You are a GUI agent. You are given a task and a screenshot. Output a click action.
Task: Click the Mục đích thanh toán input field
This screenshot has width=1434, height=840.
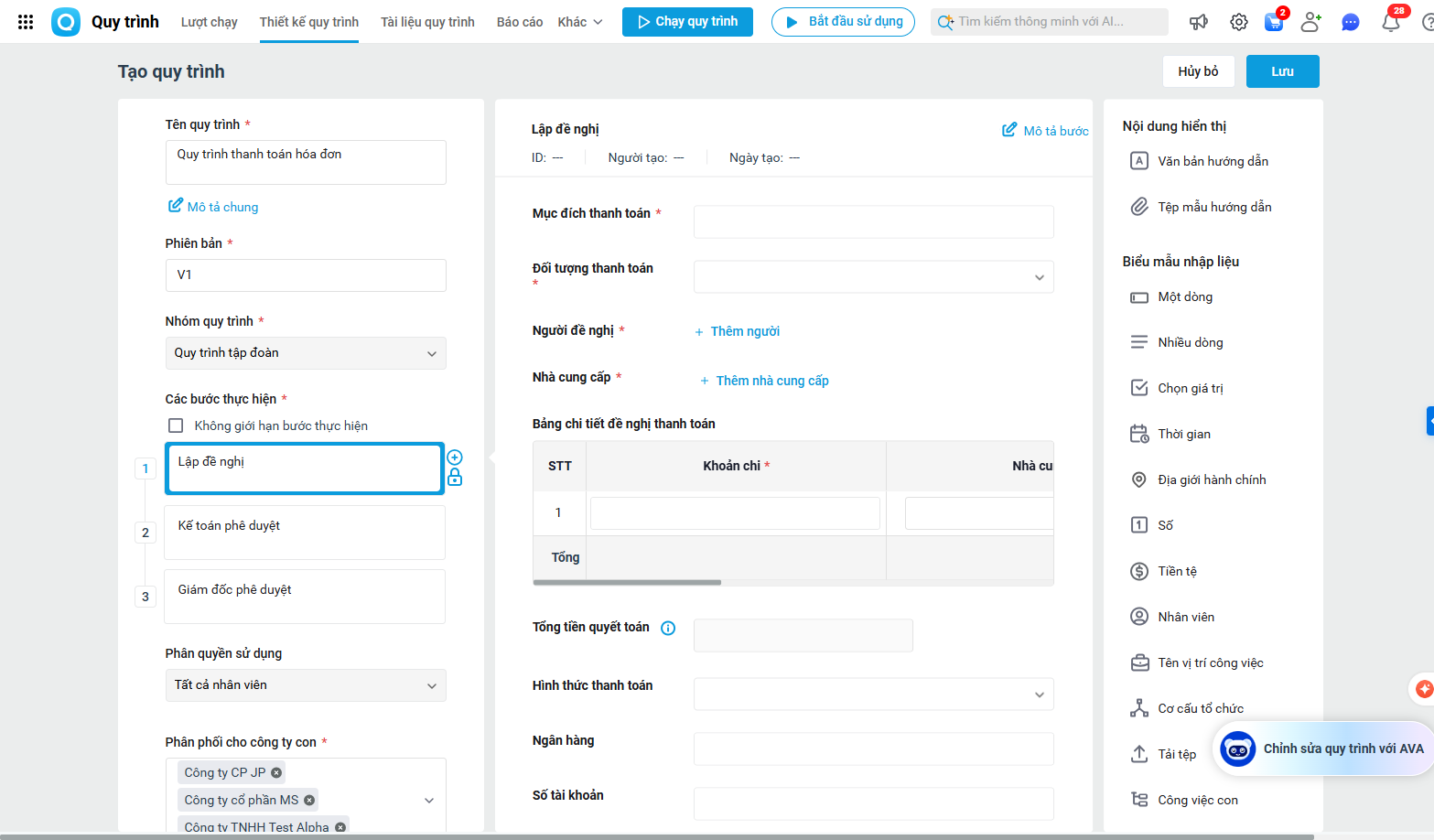(873, 221)
